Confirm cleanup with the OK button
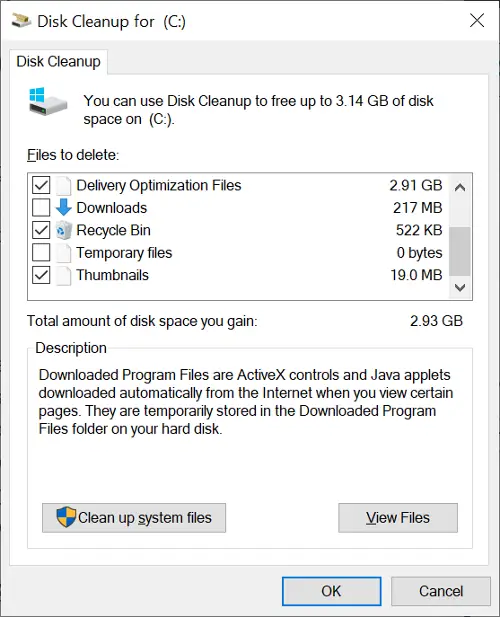Image resolution: width=500 pixels, height=617 pixels. pos(331,591)
